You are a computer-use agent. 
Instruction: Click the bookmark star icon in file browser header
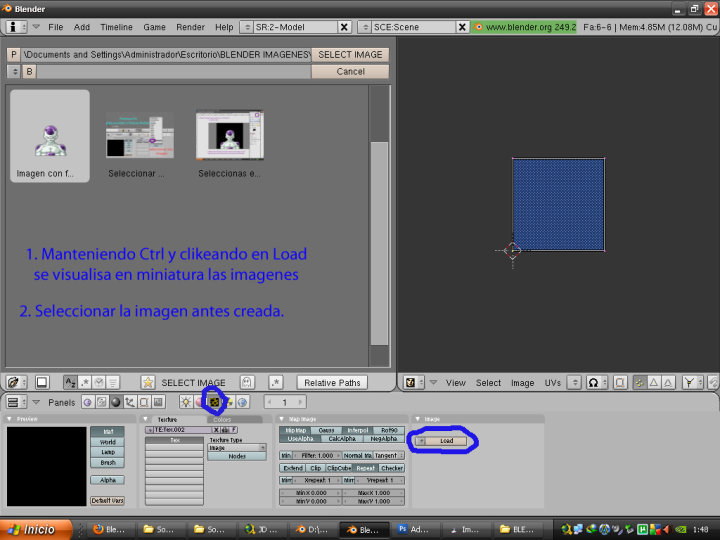(x=147, y=382)
